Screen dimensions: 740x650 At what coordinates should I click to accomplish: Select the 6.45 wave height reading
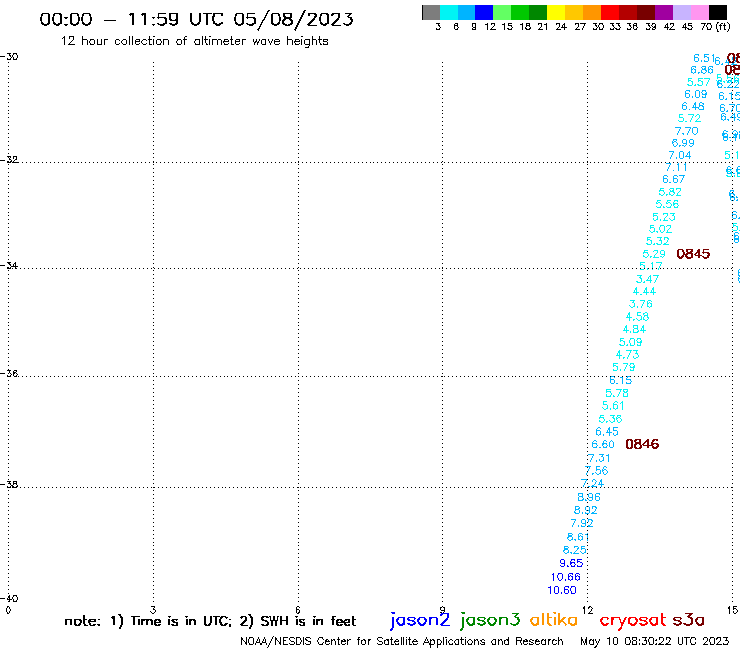[606, 431]
